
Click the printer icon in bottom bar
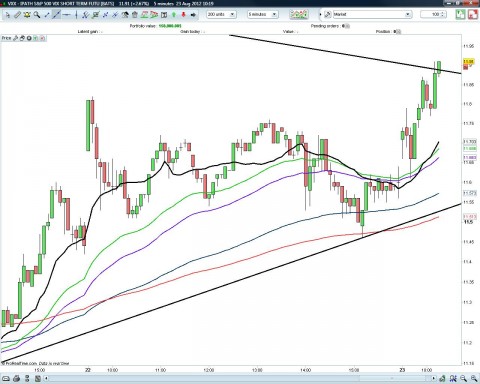[16, 379]
